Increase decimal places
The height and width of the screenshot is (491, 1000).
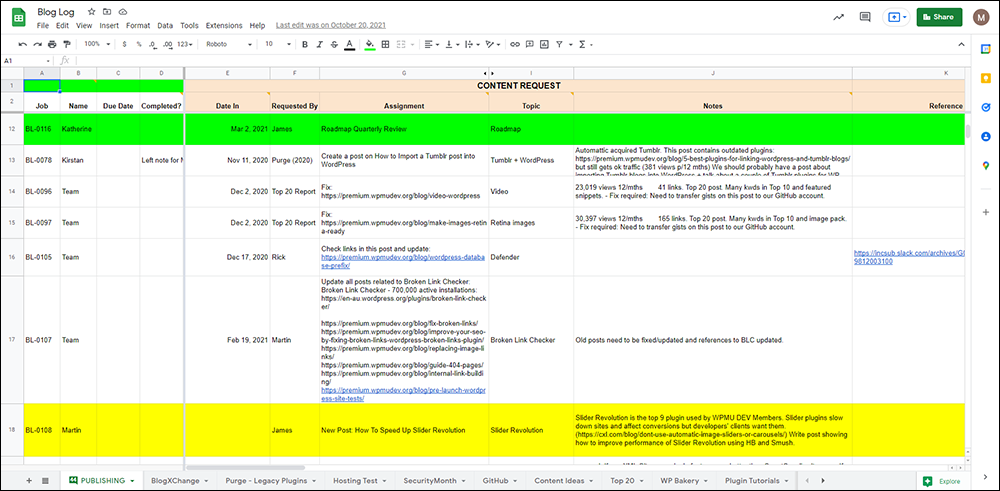pyautogui.click(x=168, y=45)
